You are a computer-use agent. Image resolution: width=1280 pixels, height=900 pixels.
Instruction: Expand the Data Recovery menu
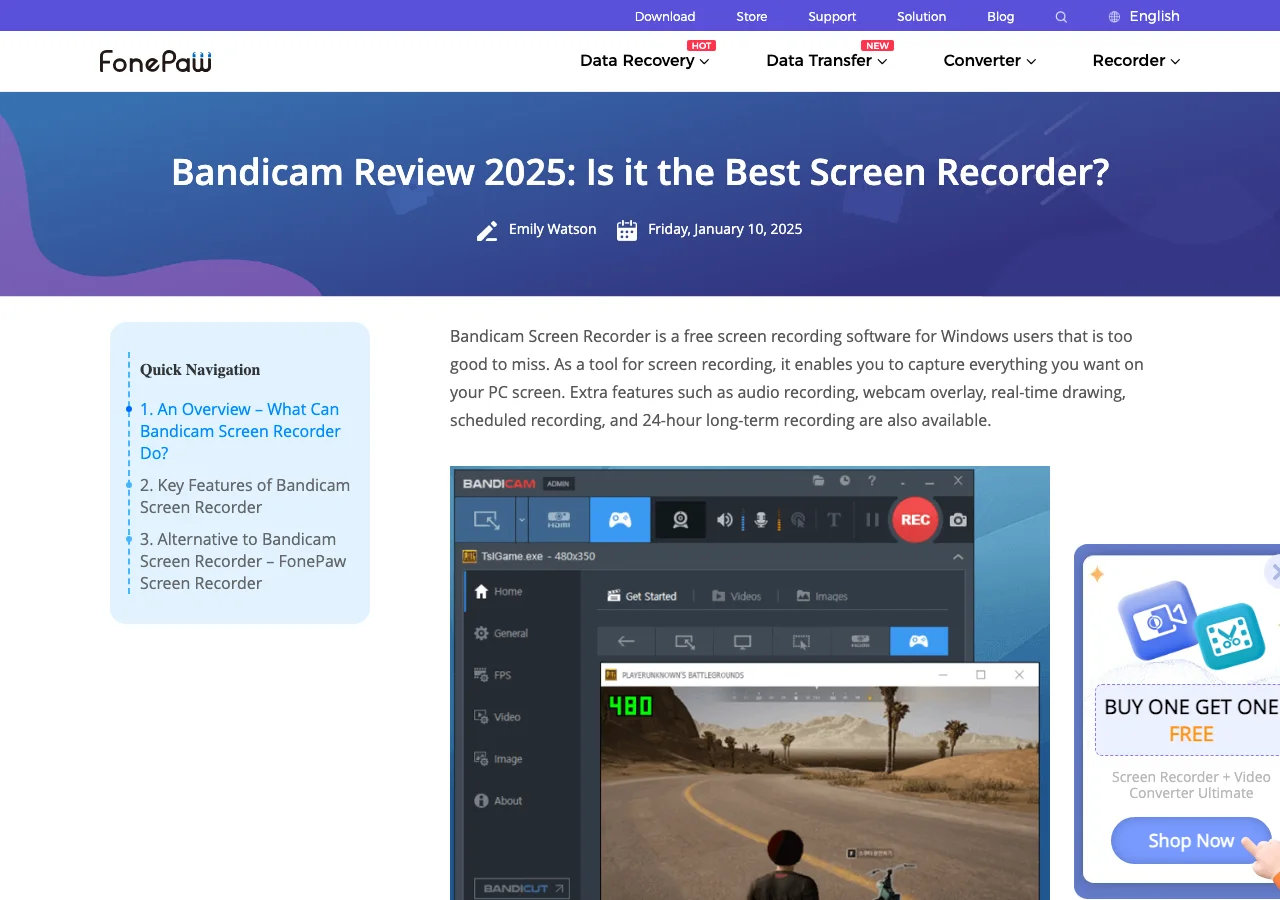(645, 61)
